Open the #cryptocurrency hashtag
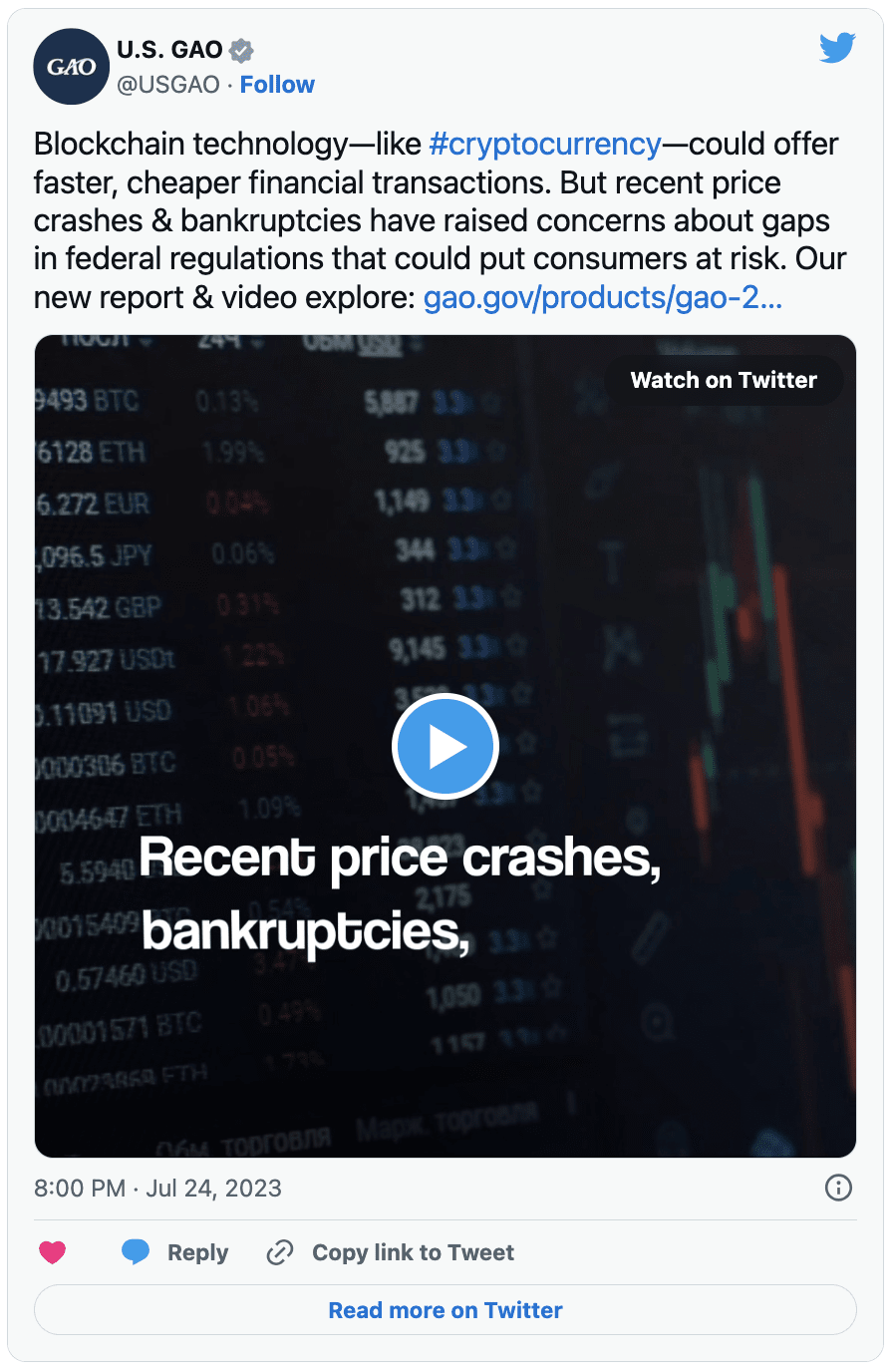Image resolution: width=891 pixels, height=1372 pixels. [x=545, y=144]
